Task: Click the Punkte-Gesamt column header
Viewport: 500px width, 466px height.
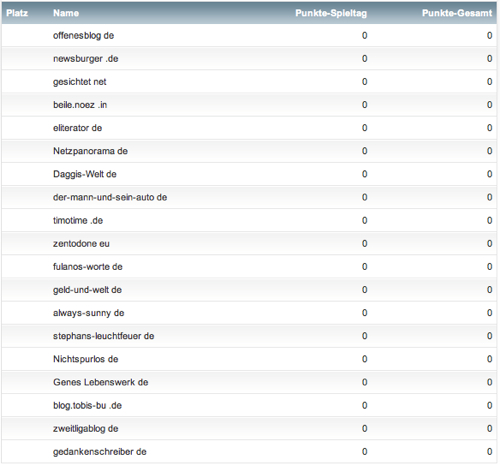Action: [x=457, y=13]
